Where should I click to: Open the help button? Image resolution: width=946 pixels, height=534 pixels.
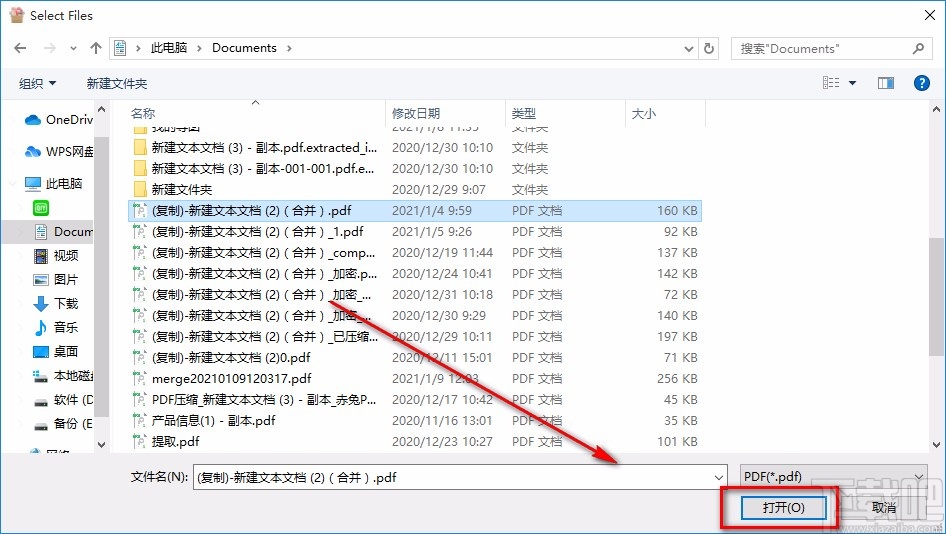(x=921, y=83)
